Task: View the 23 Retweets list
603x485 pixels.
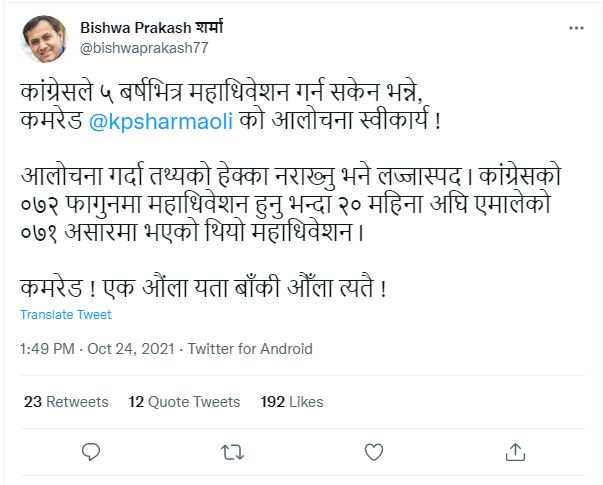Action: pyautogui.click(x=66, y=401)
